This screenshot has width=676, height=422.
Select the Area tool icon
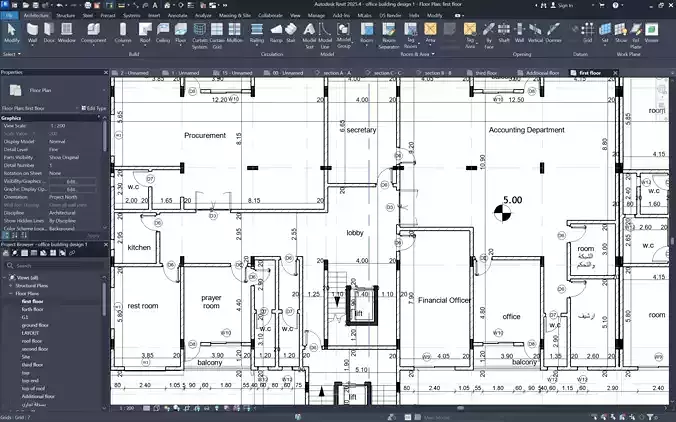pyautogui.click(x=430, y=29)
